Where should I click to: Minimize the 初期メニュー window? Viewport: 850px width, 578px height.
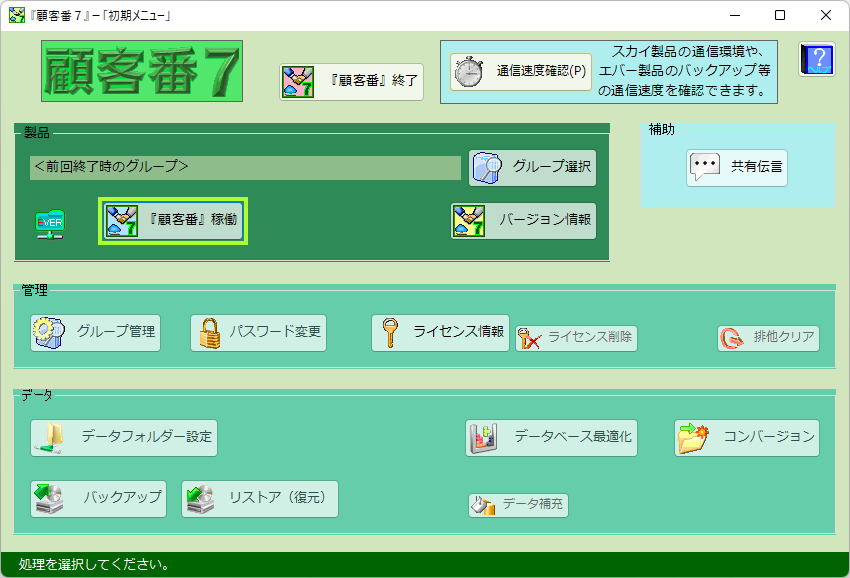(735, 15)
